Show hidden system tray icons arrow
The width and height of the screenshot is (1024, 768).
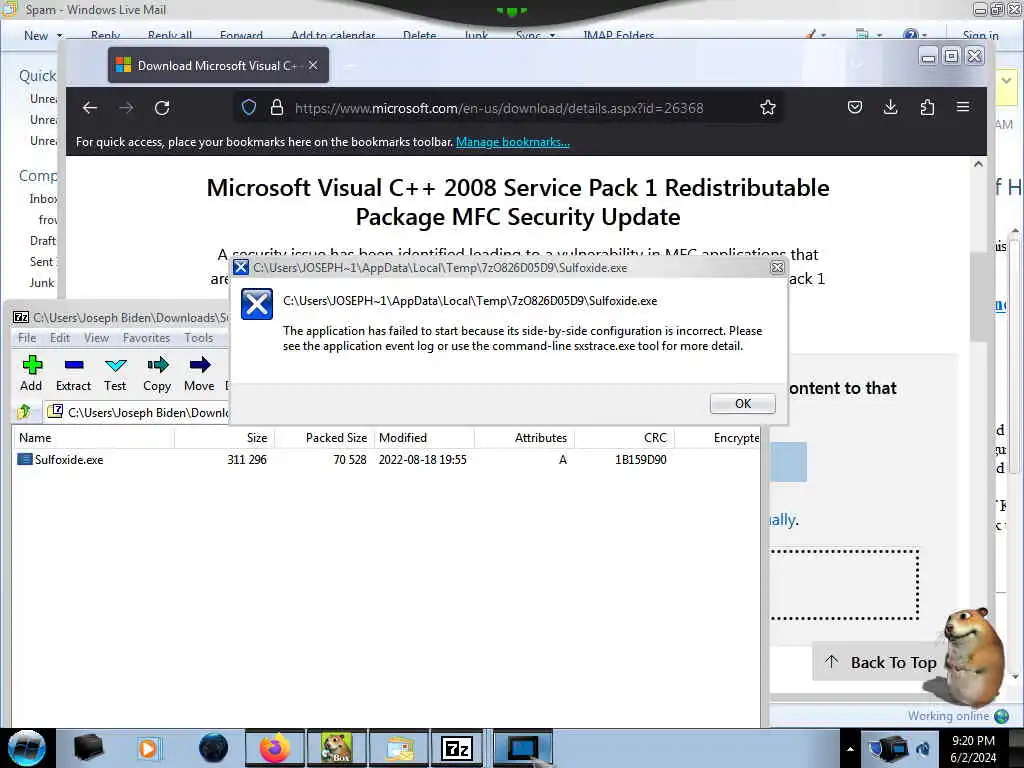click(850, 749)
